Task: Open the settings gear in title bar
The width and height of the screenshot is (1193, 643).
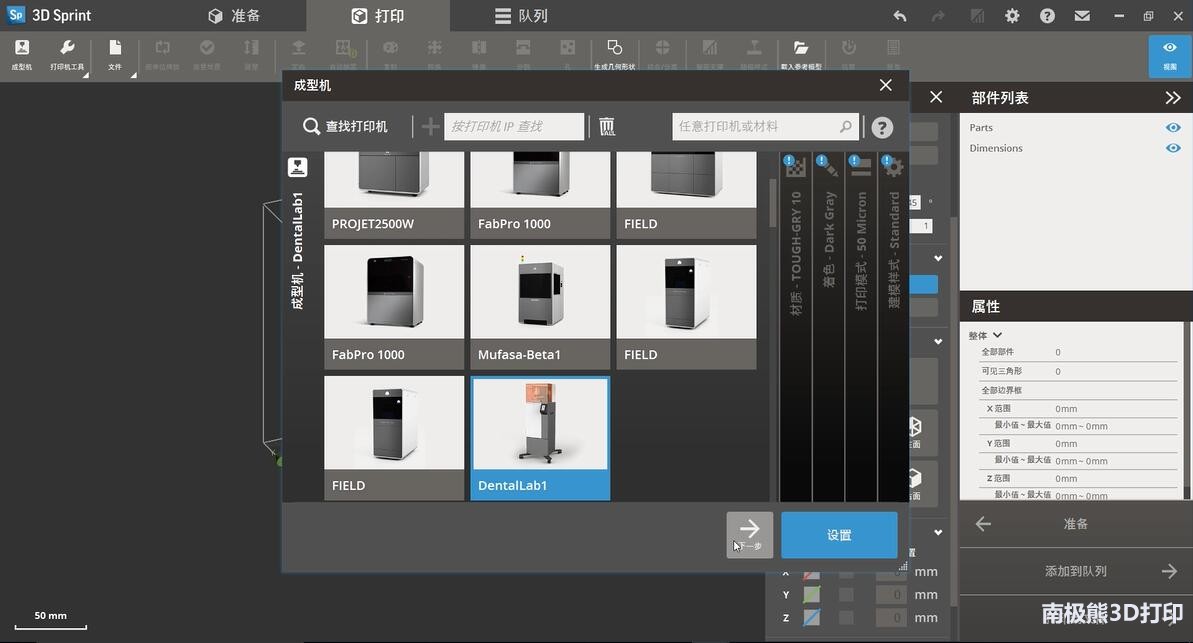Action: (1012, 16)
